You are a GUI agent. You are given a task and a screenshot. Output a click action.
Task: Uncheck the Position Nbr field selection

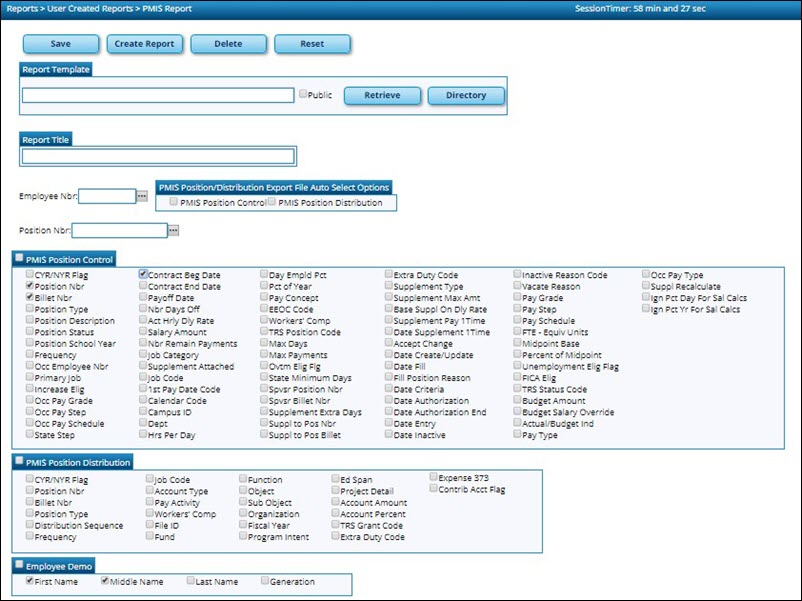pos(30,283)
